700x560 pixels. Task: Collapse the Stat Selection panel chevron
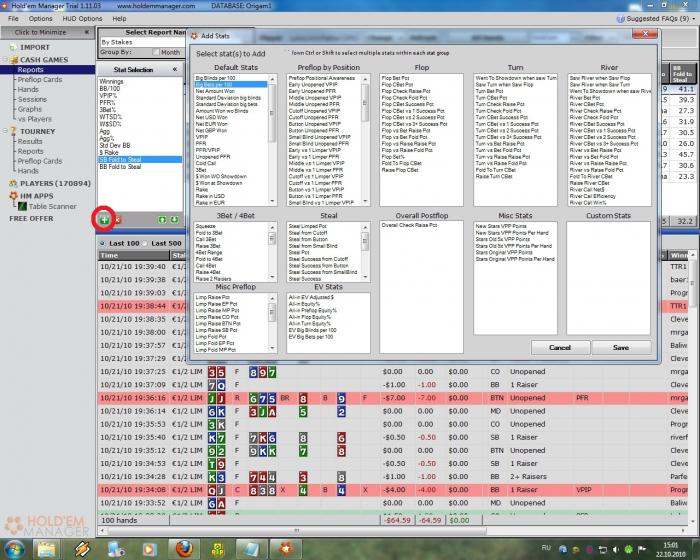[175, 69]
